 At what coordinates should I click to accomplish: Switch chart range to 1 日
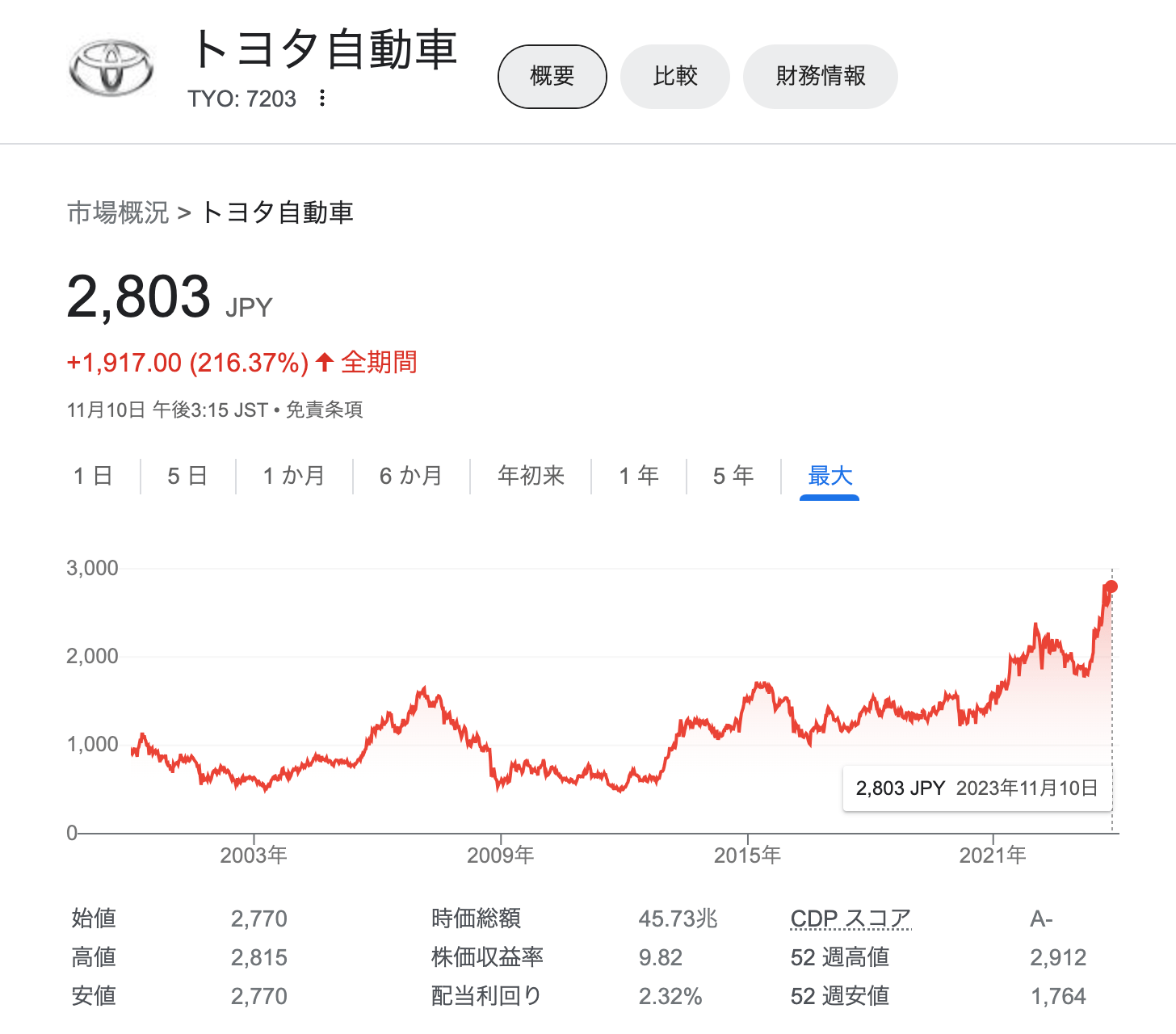click(93, 476)
